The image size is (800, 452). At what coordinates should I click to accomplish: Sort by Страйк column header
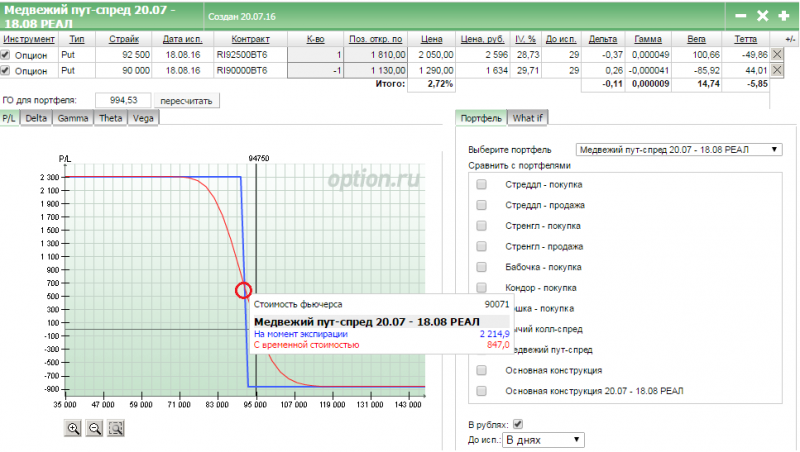click(124, 39)
